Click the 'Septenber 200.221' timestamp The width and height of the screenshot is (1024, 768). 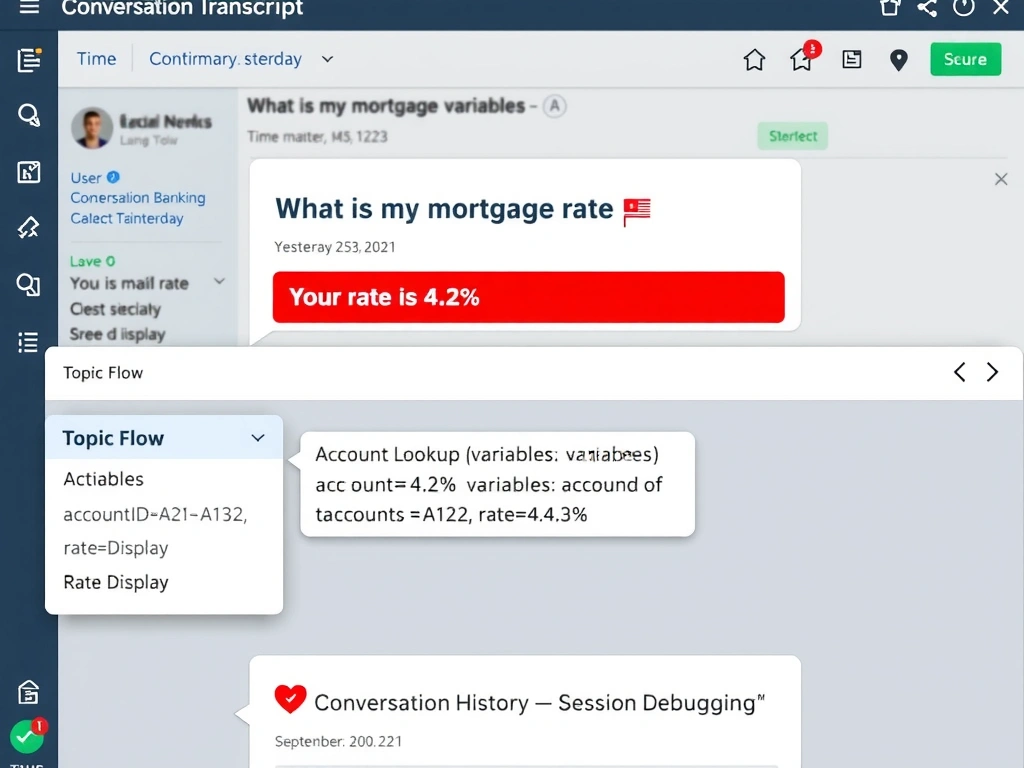[x=338, y=741]
